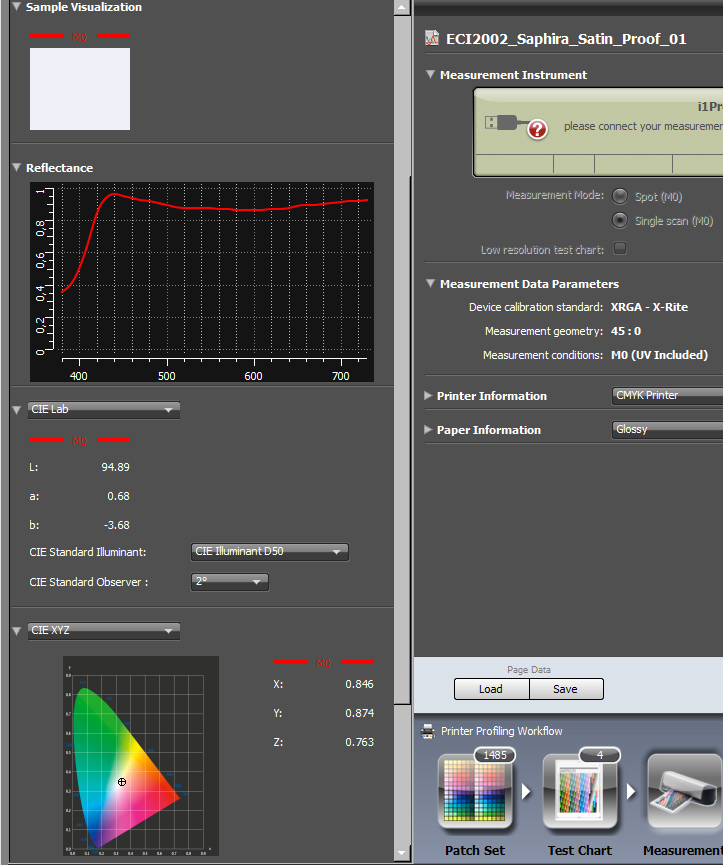Open the Patch Set workflow step
Image resolution: width=723 pixels, height=865 pixels.
[475, 792]
